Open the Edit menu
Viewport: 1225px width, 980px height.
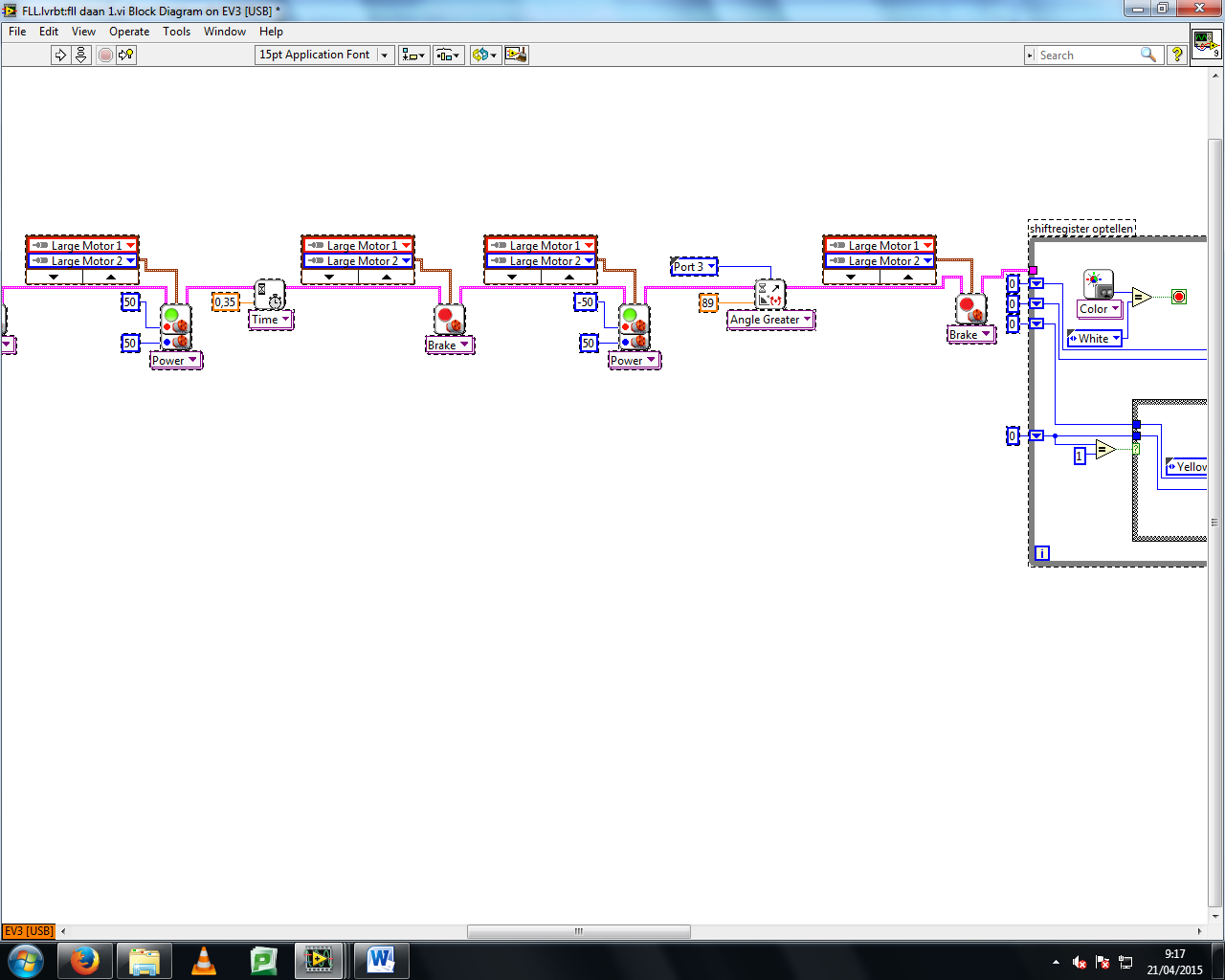pos(49,32)
